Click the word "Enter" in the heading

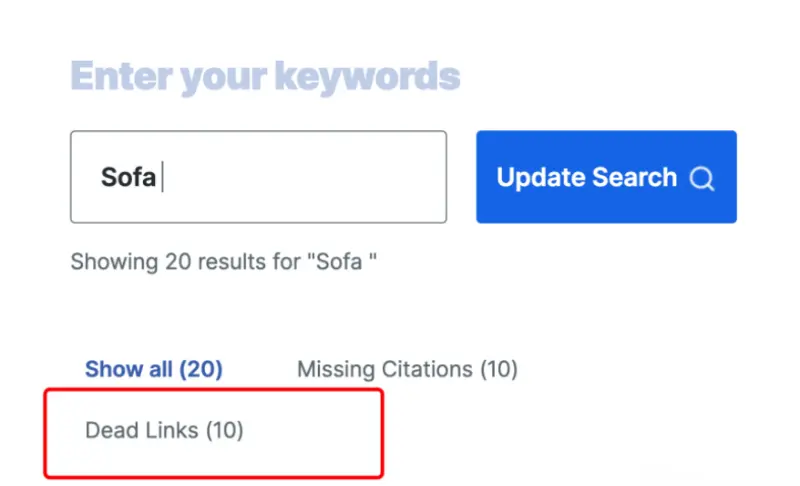point(115,76)
